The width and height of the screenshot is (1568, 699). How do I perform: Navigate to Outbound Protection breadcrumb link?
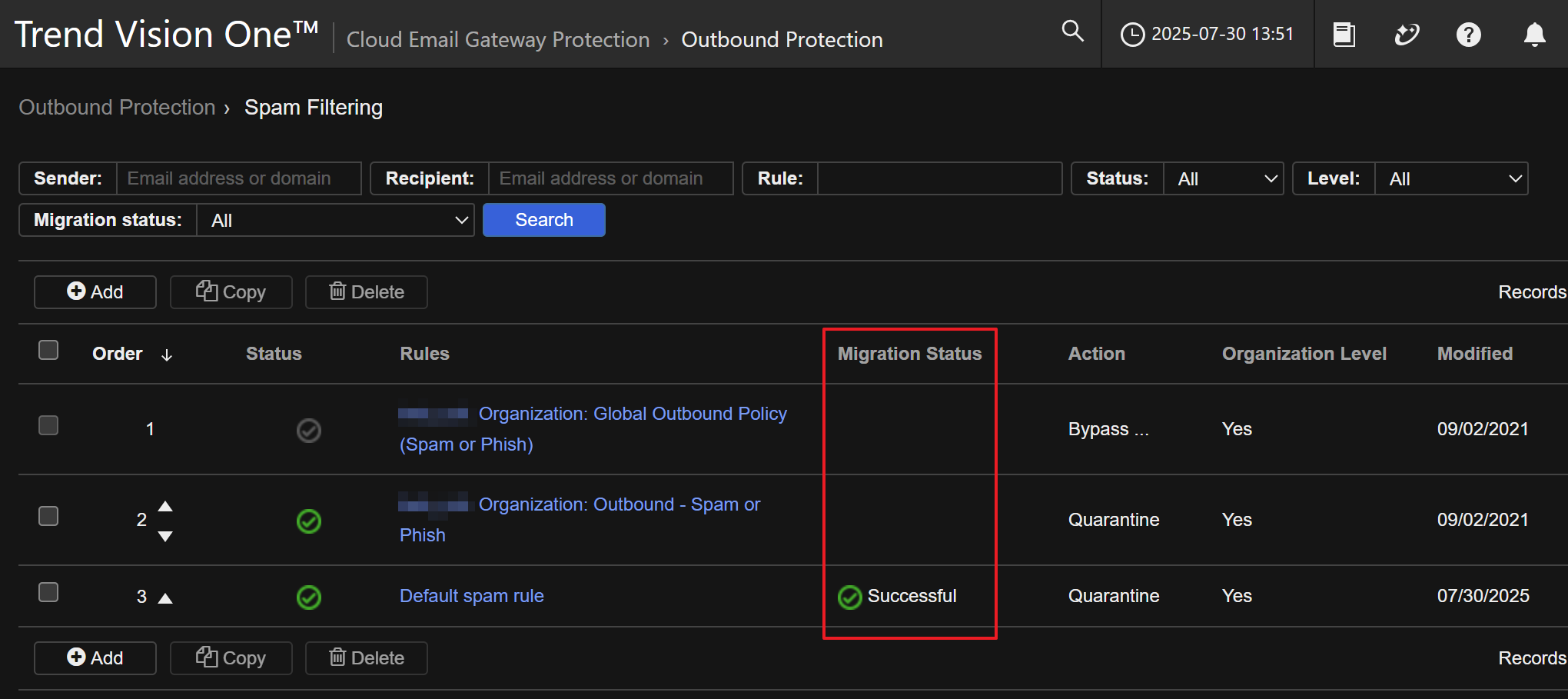pos(117,108)
